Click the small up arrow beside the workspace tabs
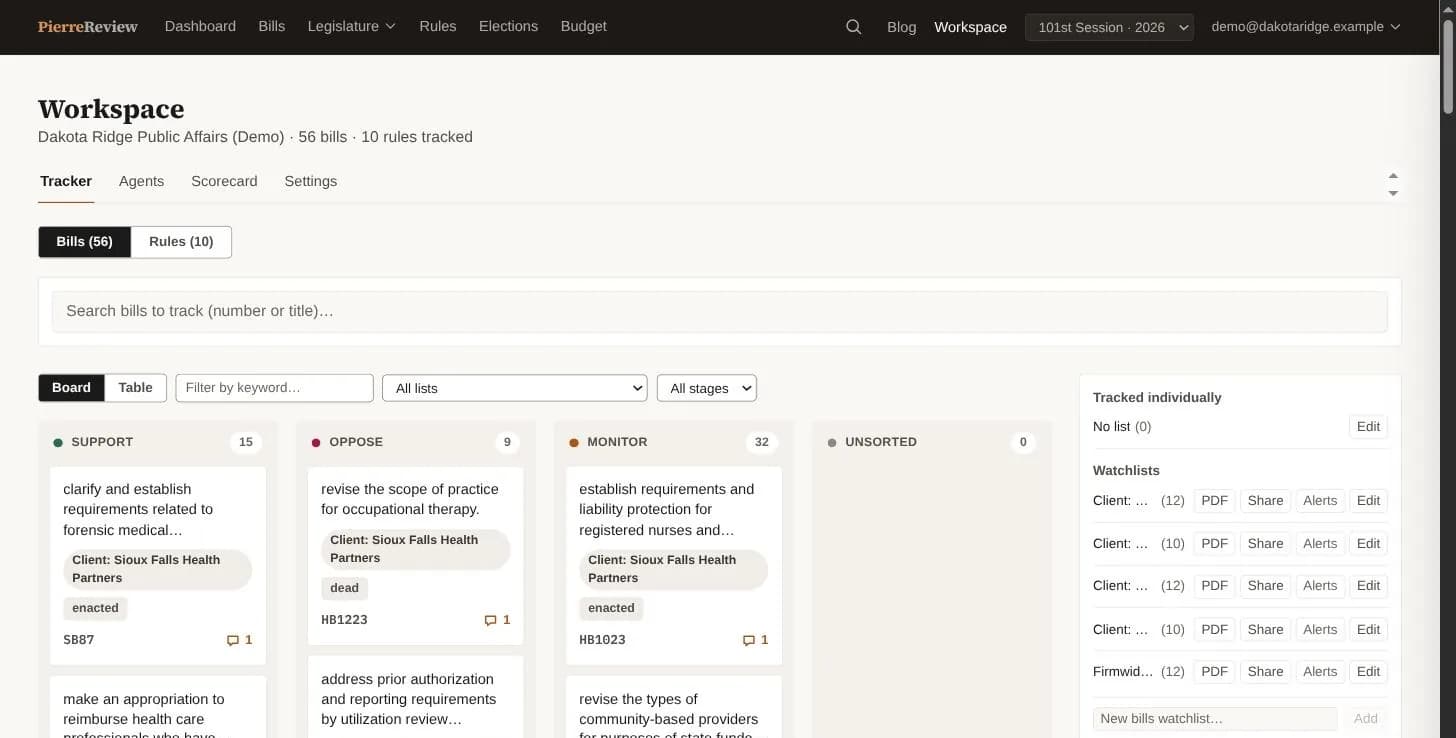 point(1393,175)
